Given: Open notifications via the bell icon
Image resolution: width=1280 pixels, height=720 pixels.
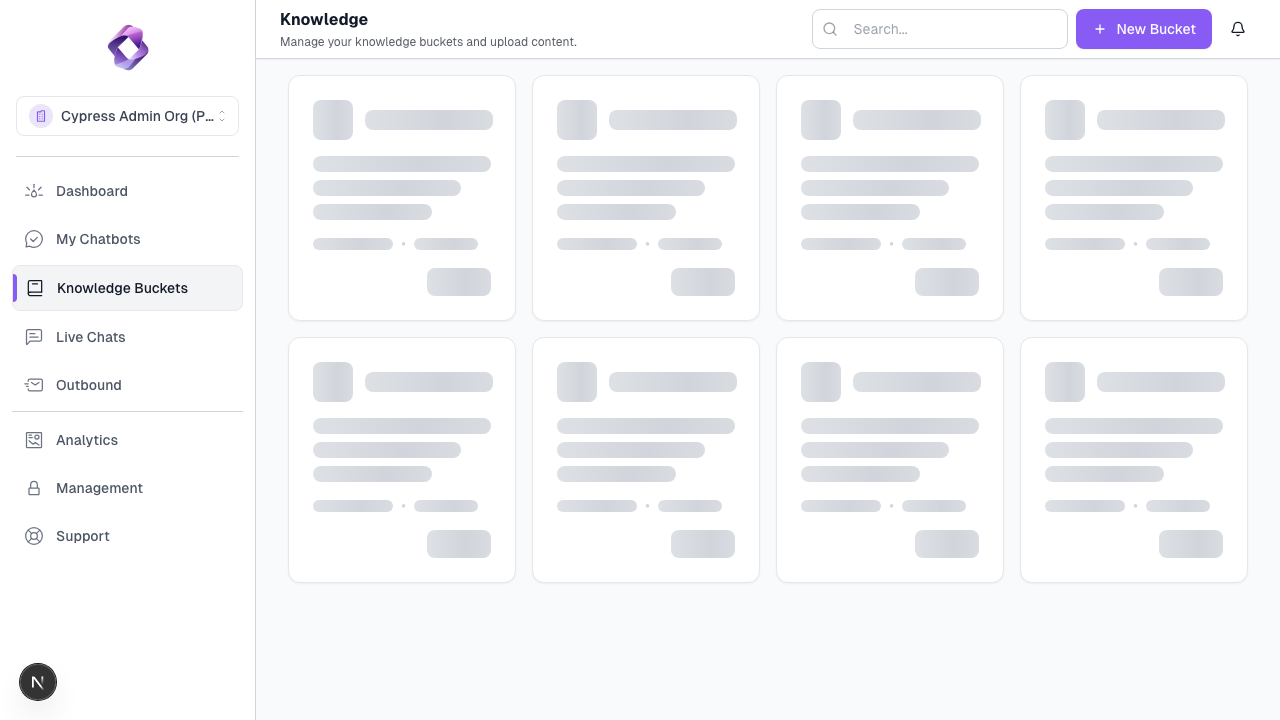Looking at the screenshot, I should click(1238, 29).
